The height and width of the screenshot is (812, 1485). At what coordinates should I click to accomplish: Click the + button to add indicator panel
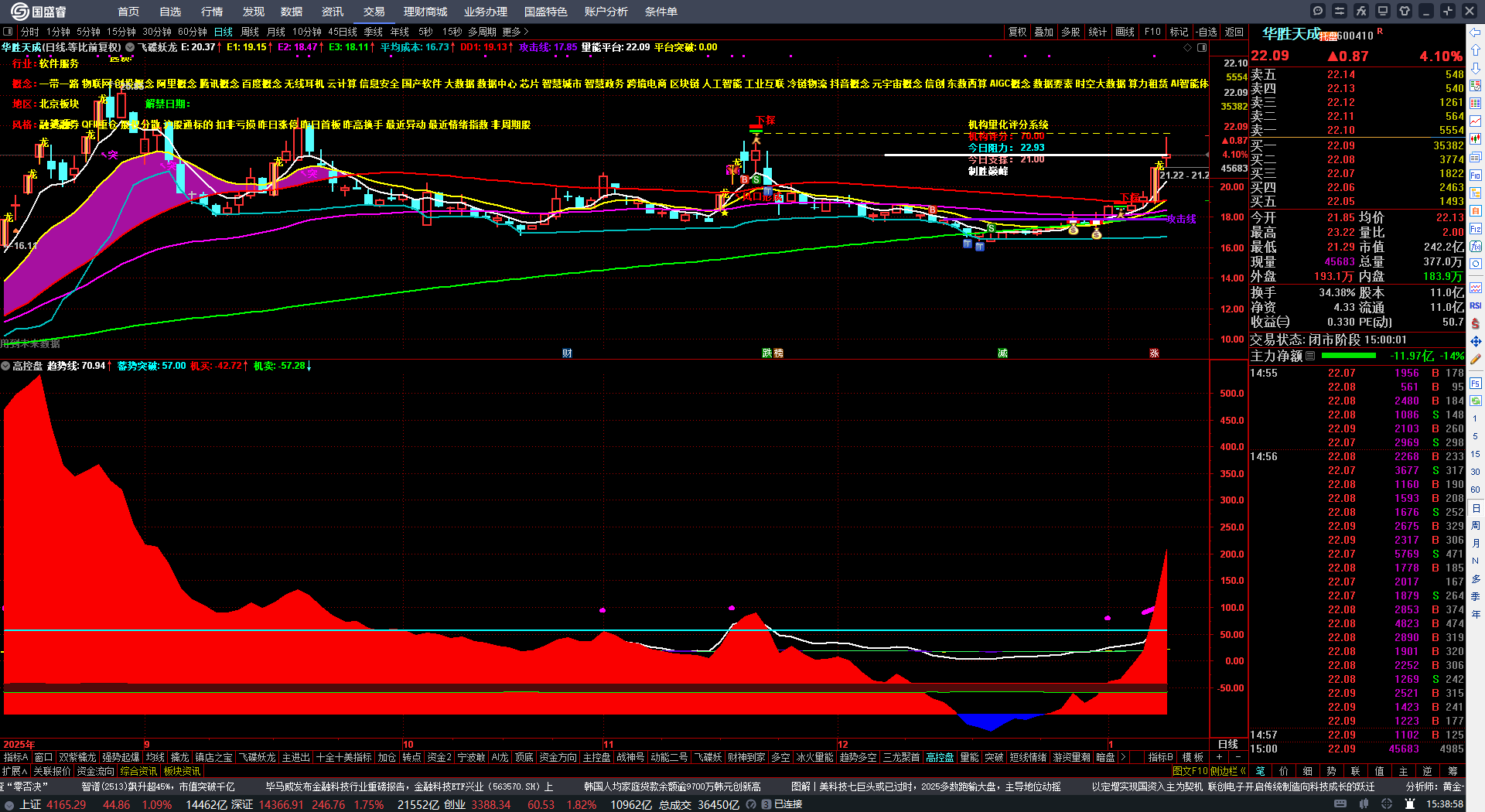(x=1219, y=757)
